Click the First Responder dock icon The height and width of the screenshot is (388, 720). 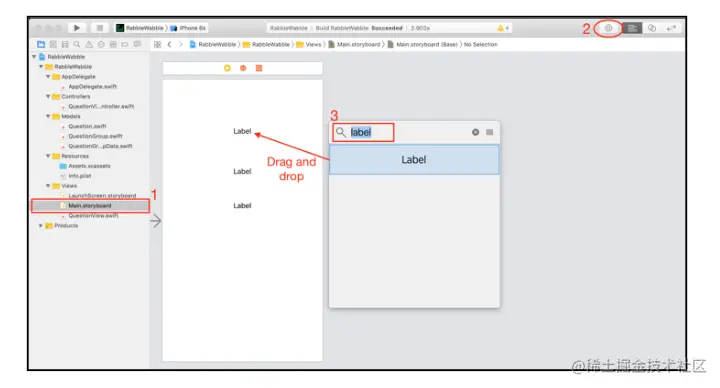243,68
